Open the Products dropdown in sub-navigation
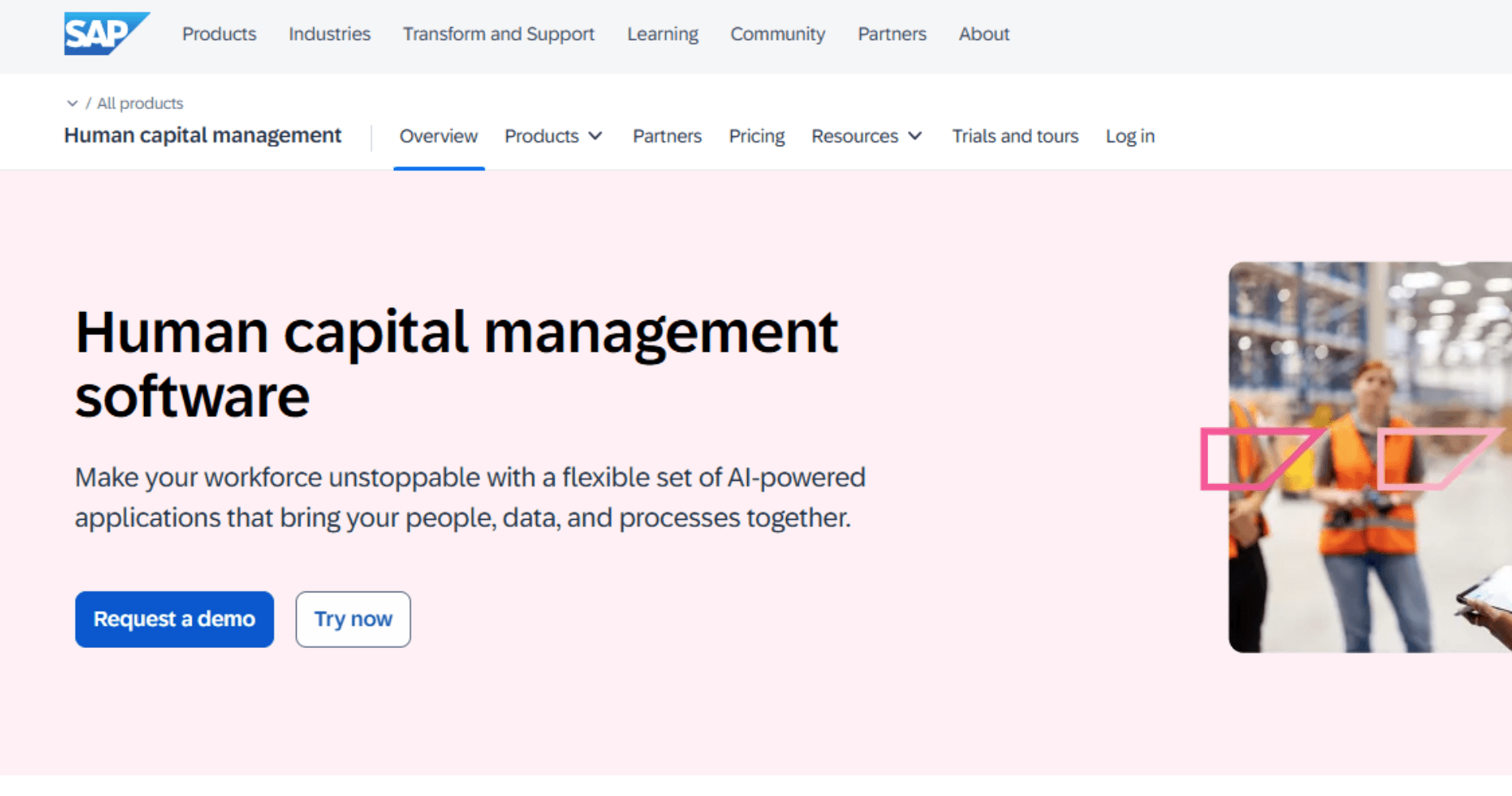The width and height of the screenshot is (1512, 796). (x=553, y=136)
